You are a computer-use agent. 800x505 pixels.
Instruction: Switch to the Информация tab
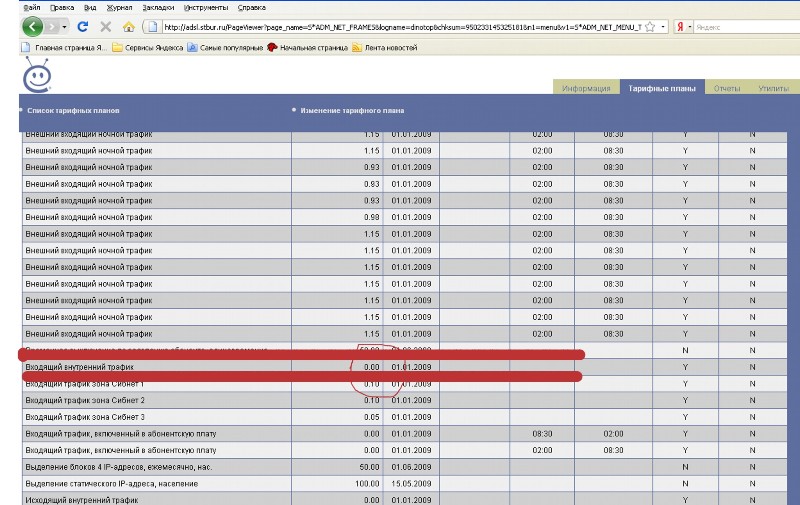[586, 89]
